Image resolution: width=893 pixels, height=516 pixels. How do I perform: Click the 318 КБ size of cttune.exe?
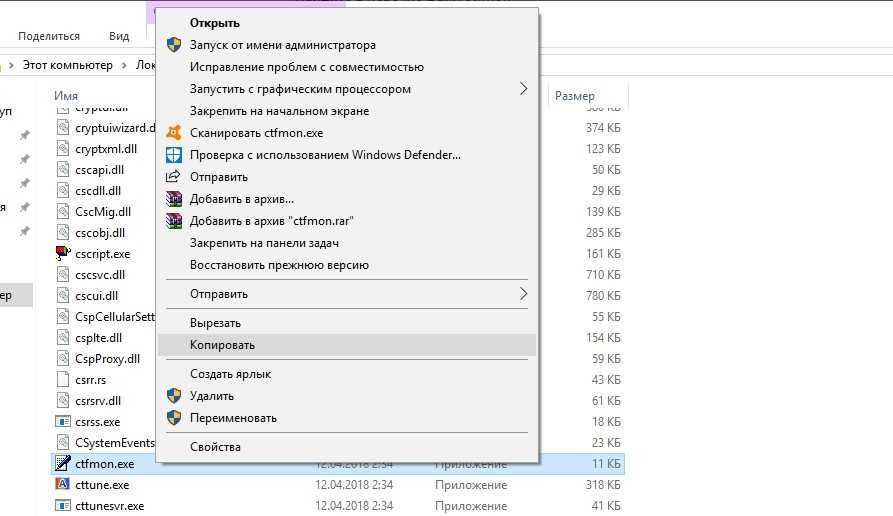[603, 485]
